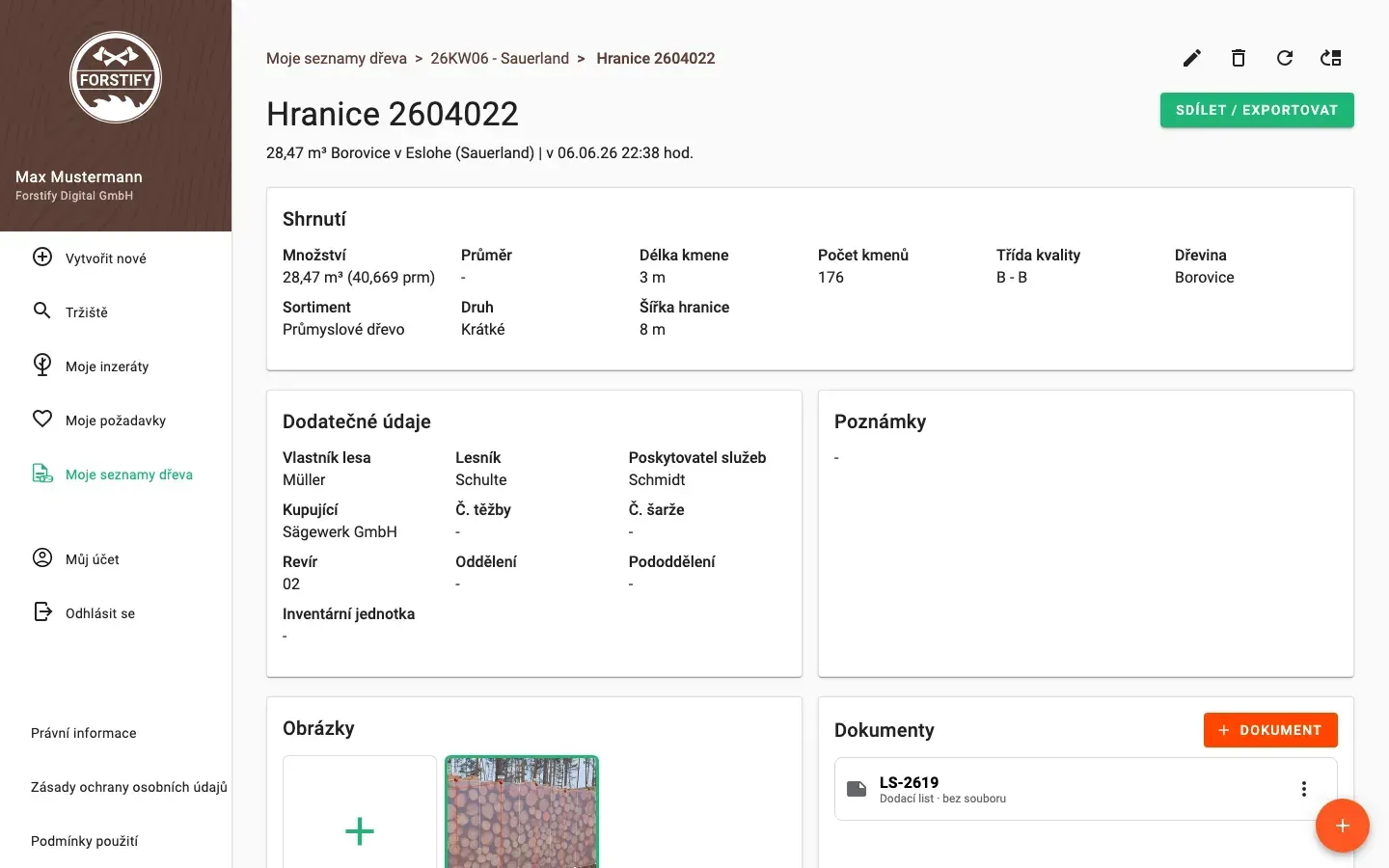Select Moje seznamy dřeva in sidebar
This screenshot has height=868, width=1389.
pos(116,475)
